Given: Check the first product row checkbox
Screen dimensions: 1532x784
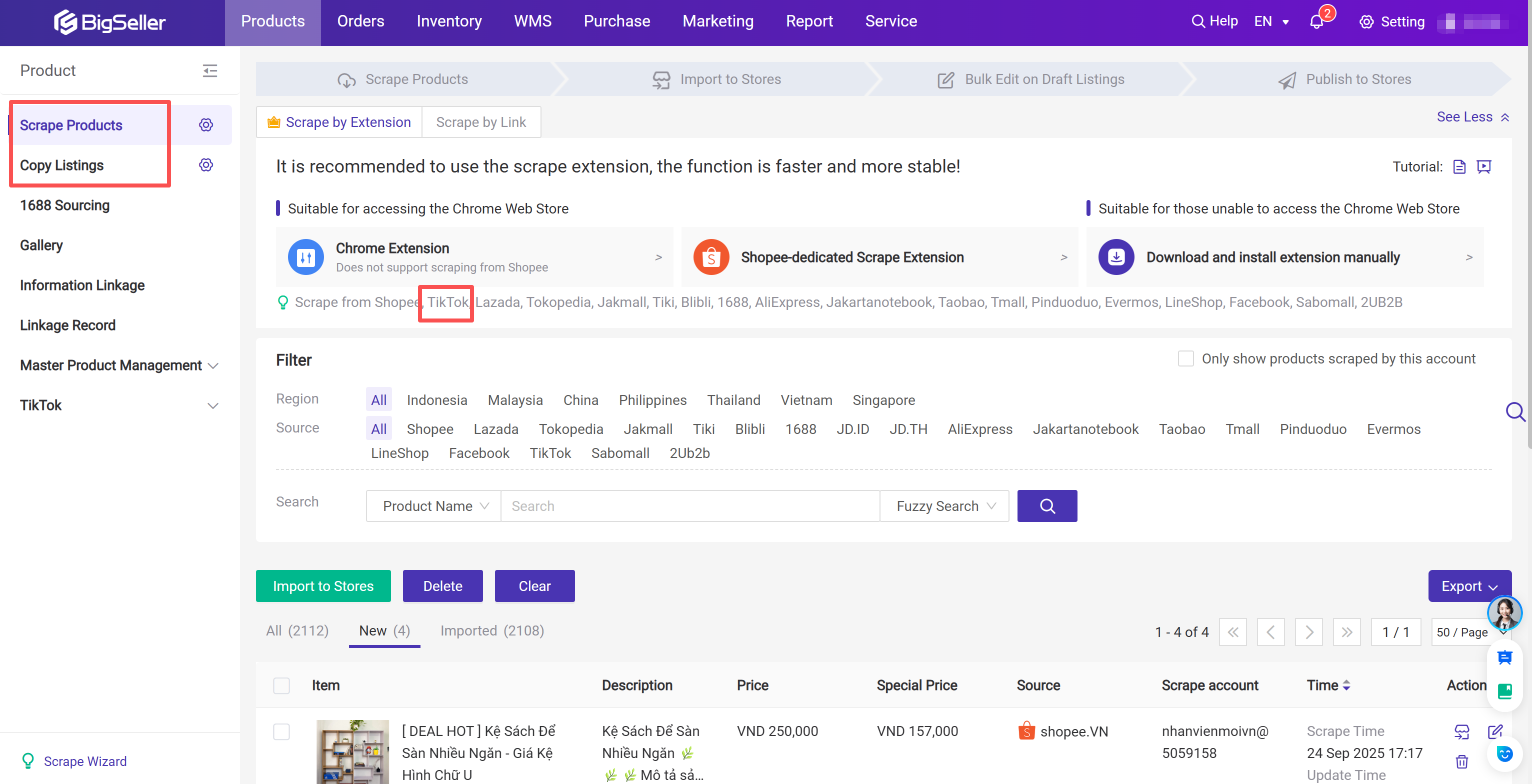Looking at the screenshot, I should tap(281, 731).
